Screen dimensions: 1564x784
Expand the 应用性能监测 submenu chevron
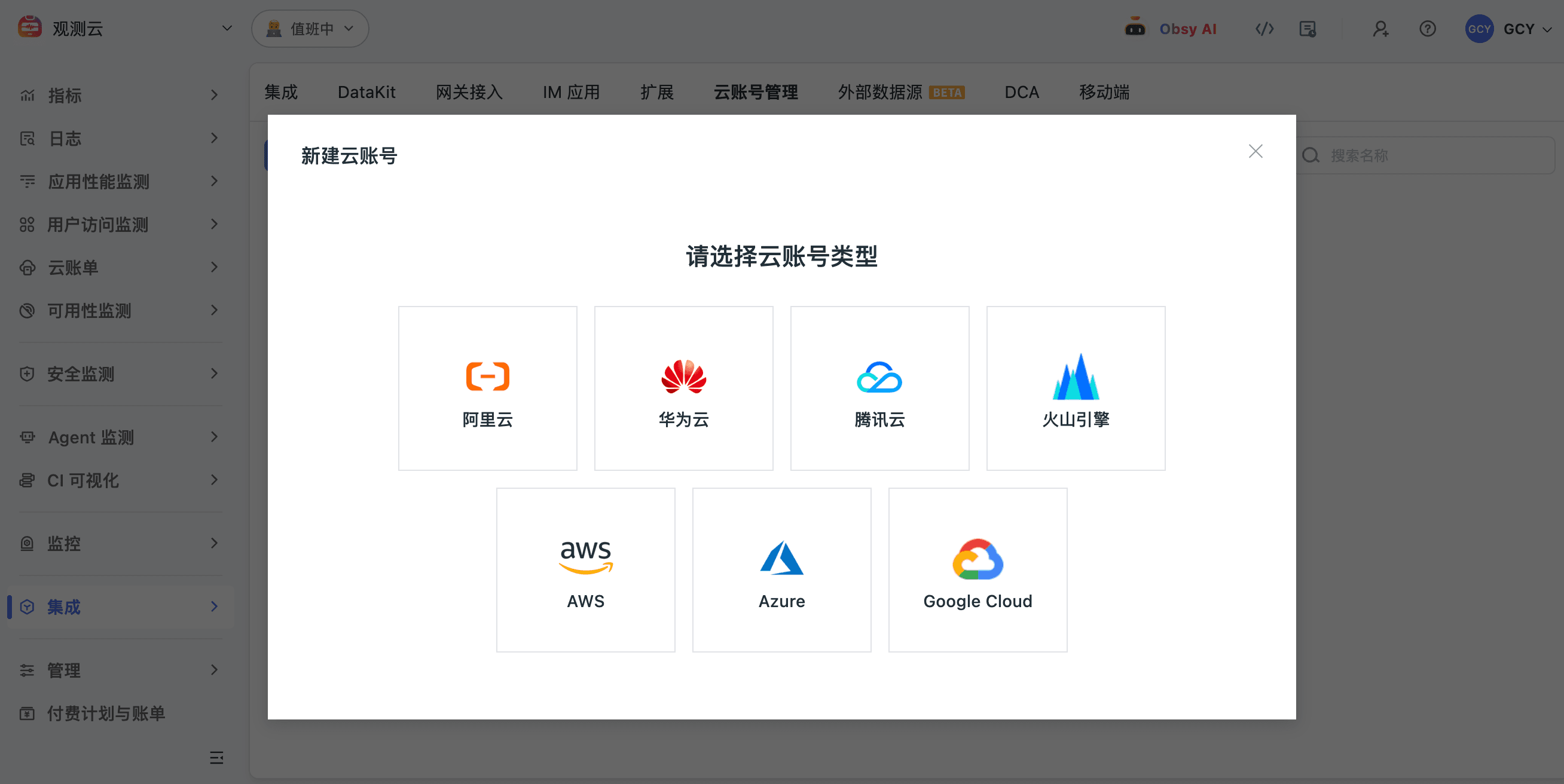(x=213, y=182)
